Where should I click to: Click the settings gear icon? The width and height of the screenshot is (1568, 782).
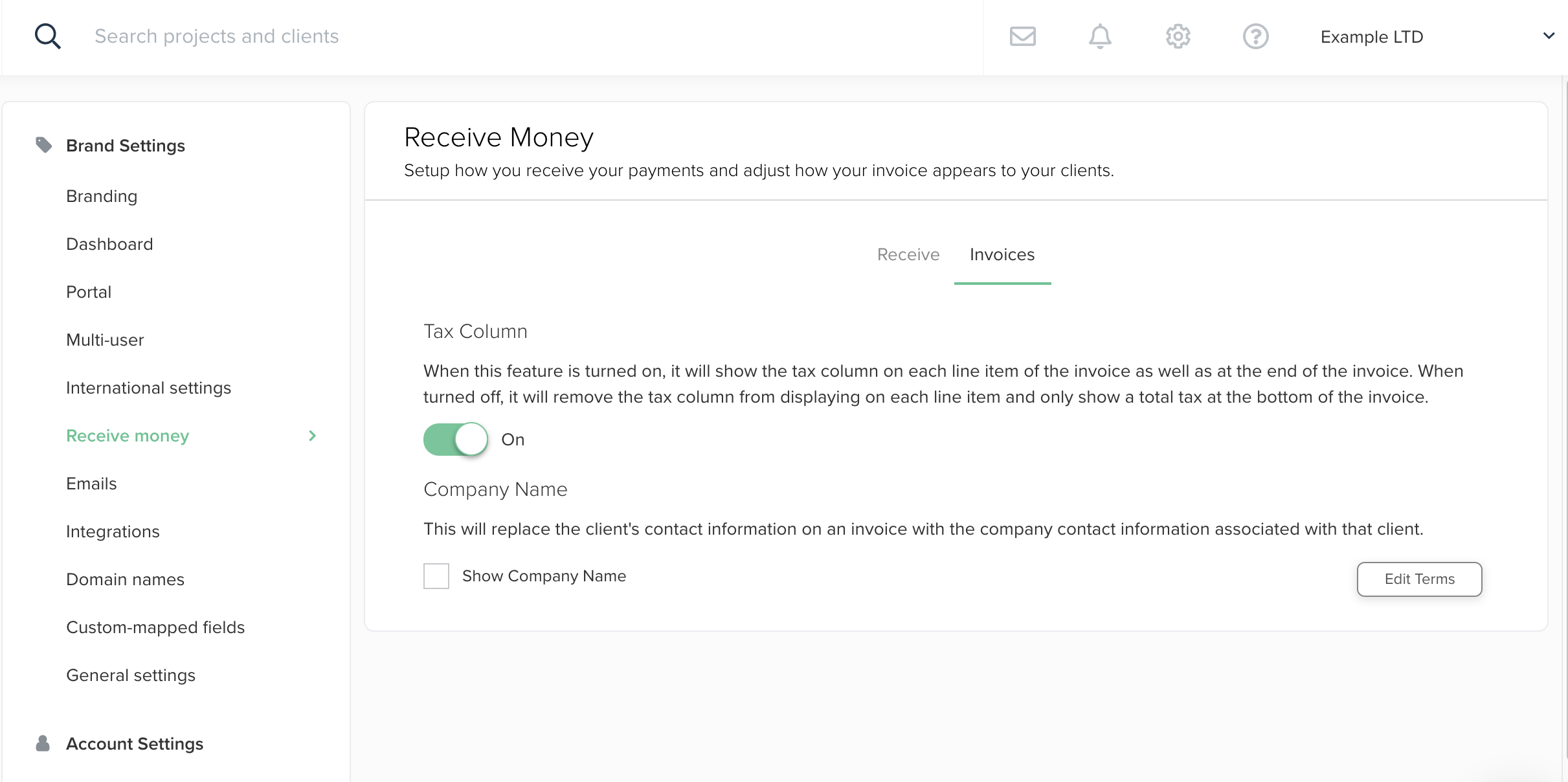point(1179,36)
